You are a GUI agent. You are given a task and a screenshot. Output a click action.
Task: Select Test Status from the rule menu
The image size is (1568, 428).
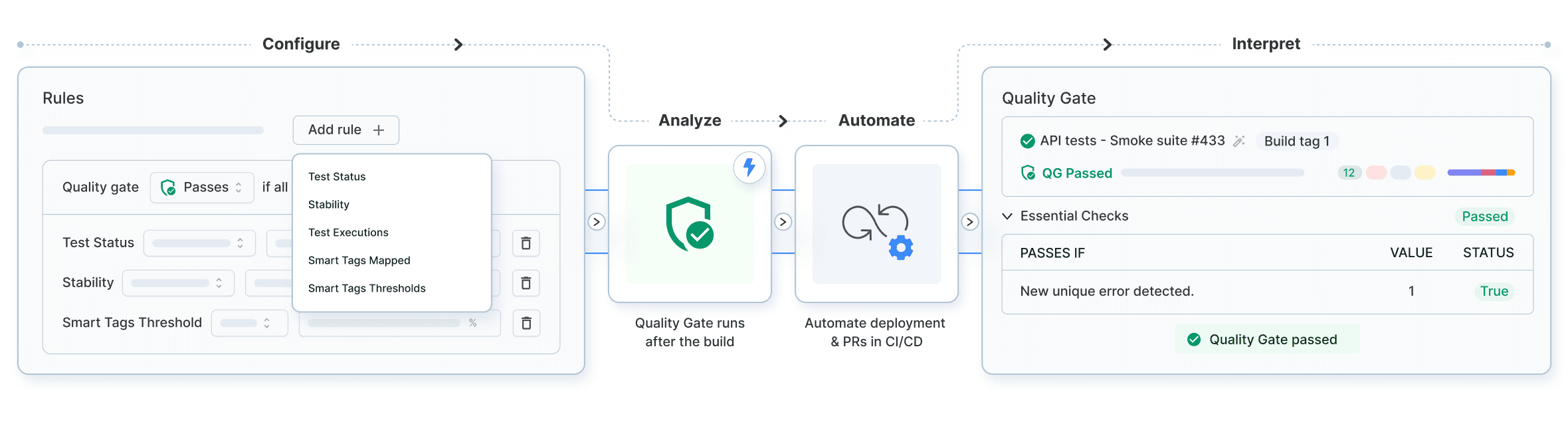pos(337,177)
